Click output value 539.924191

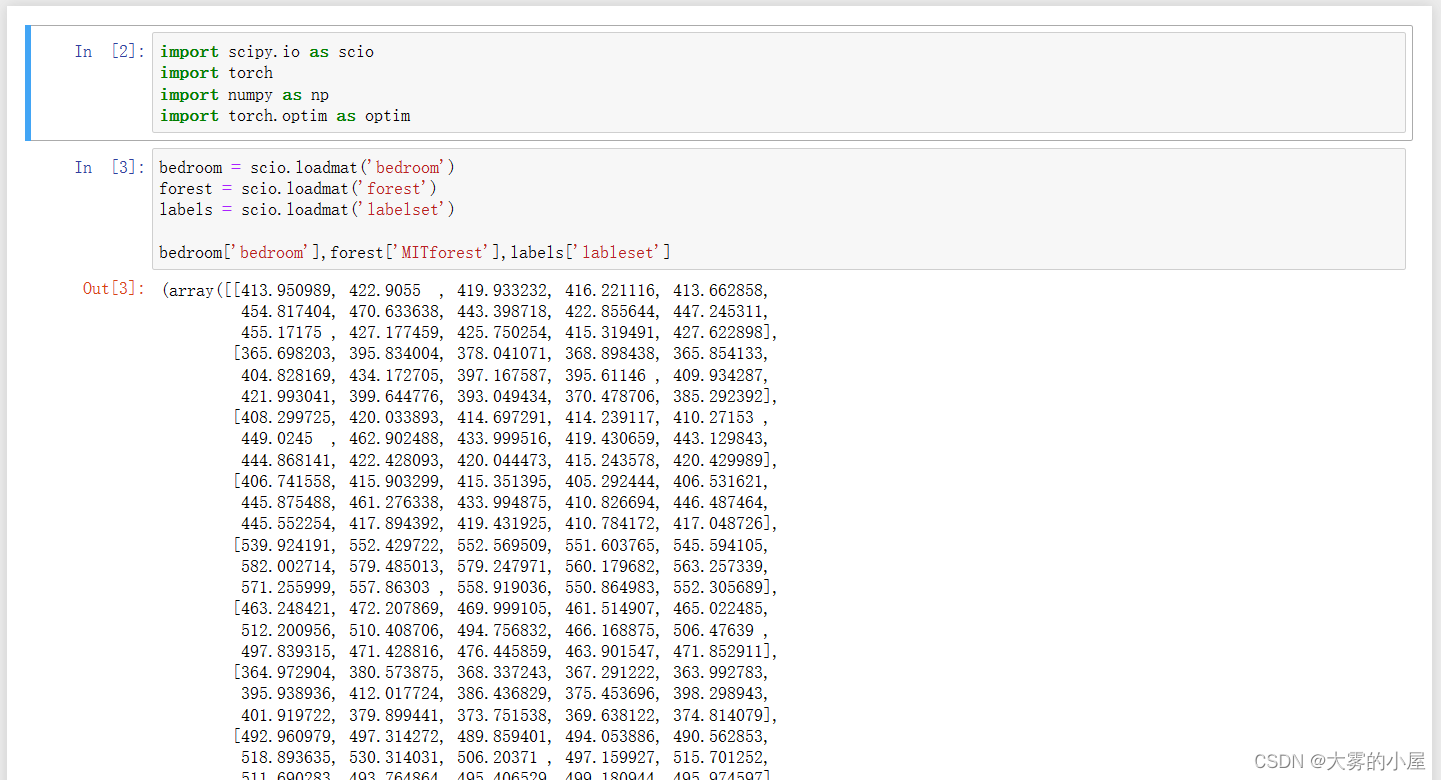pos(285,546)
